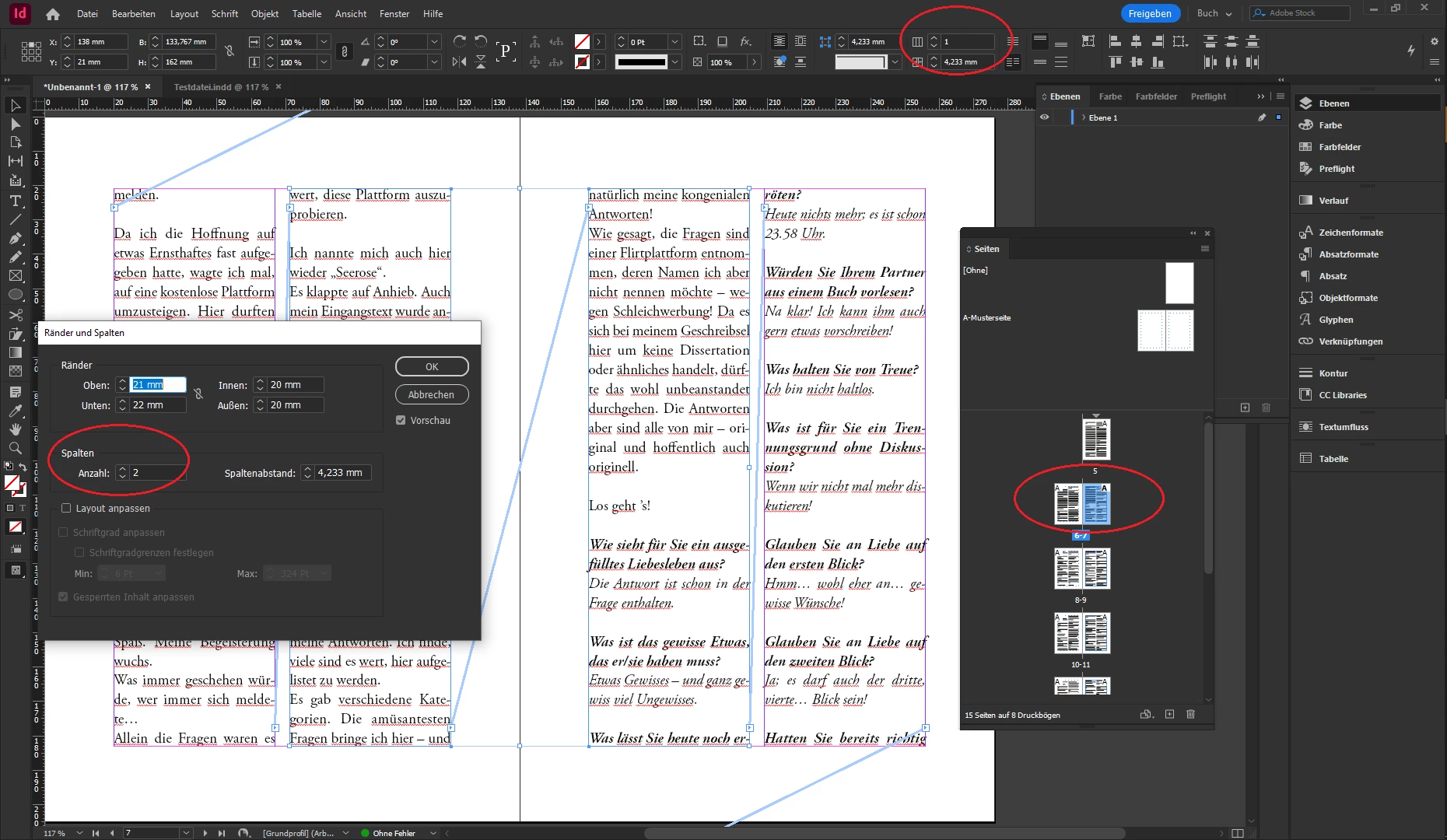Image resolution: width=1447 pixels, height=840 pixels.
Task: Toggle the Vorschau checkbox
Action: click(401, 420)
